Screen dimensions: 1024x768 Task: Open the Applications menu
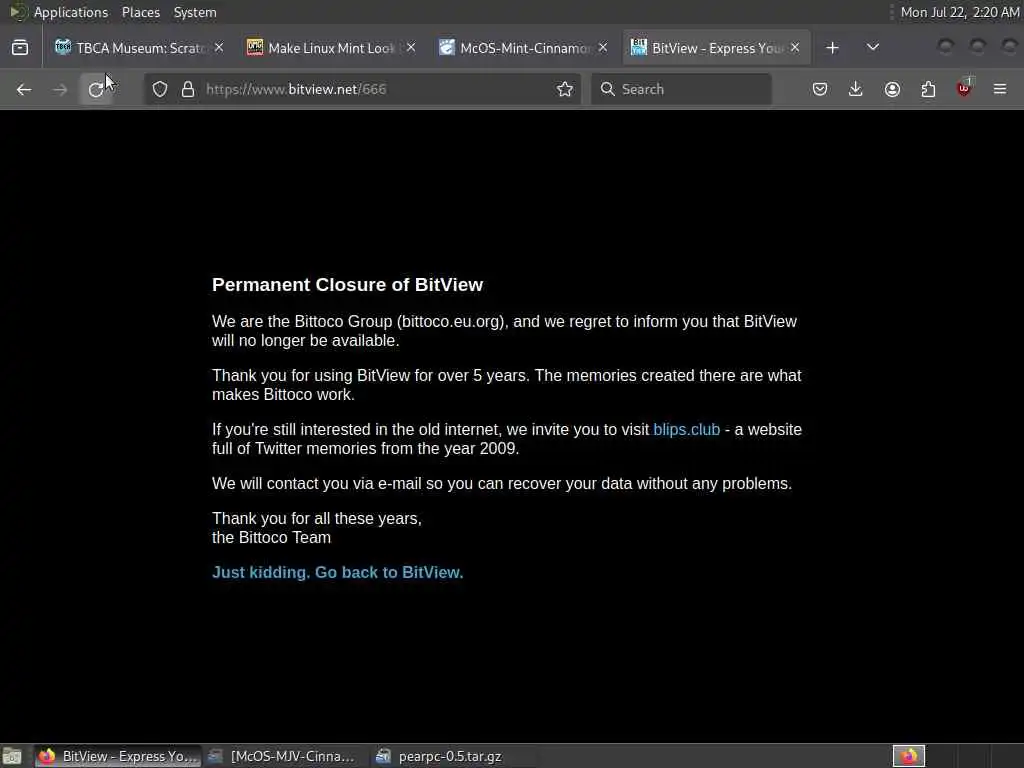[x=71, y=12]
